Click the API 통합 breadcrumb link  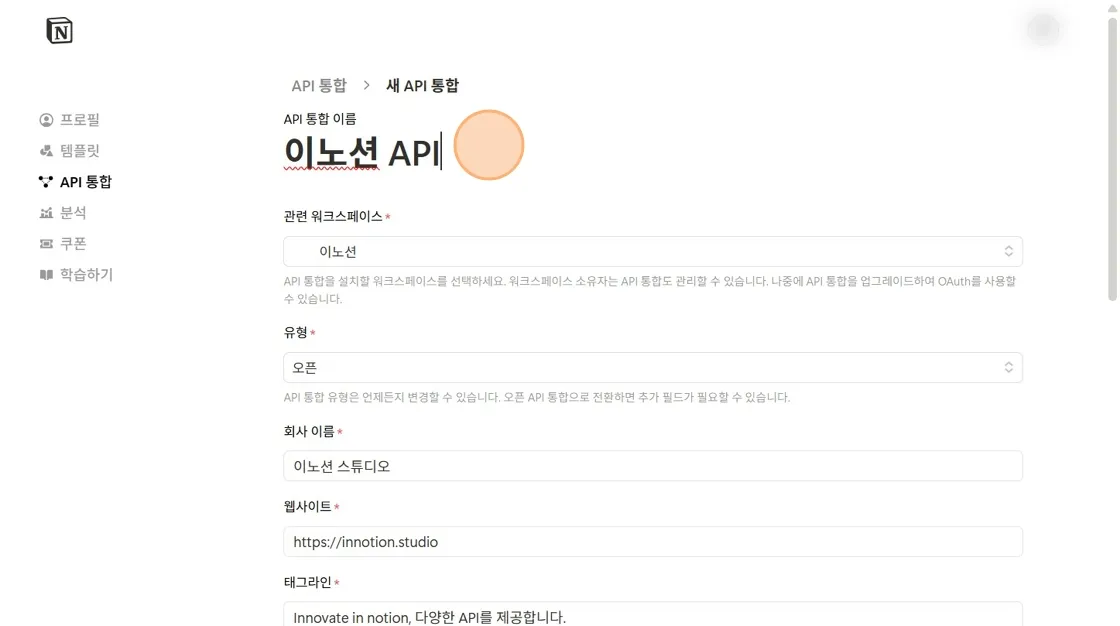click(319, 86)
